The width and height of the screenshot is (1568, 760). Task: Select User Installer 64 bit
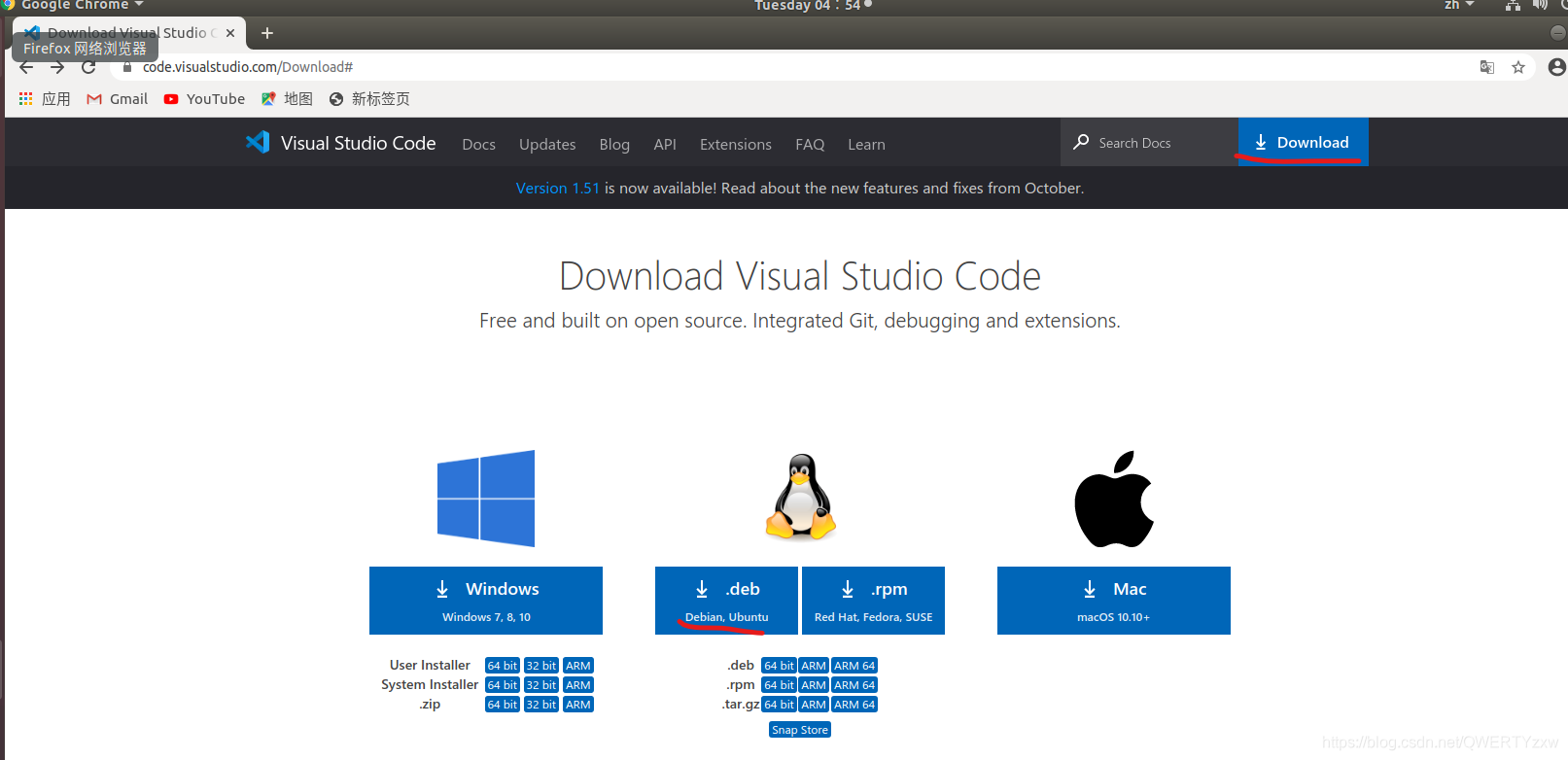[x=503, y=666]
